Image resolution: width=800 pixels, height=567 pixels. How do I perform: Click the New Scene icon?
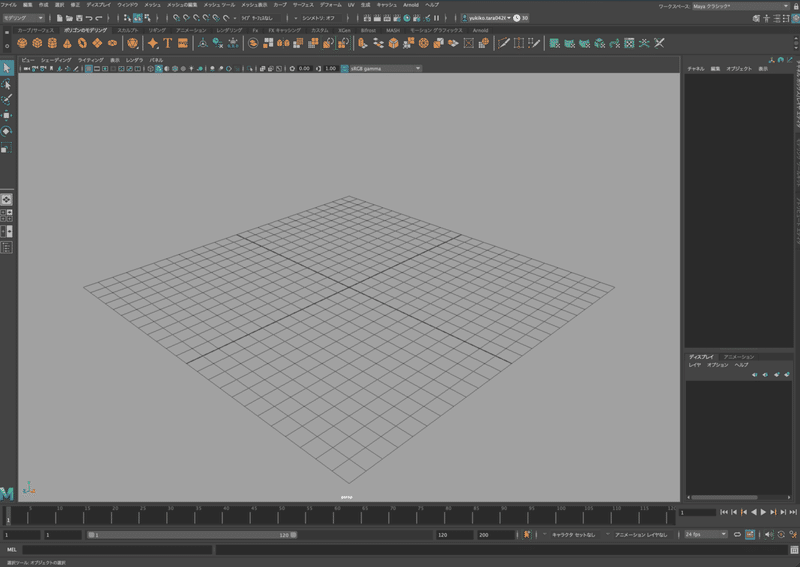[59, 18]
